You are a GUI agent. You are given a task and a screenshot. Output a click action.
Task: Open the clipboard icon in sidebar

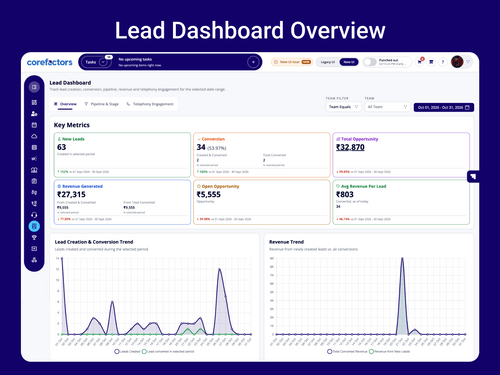pyautogui.click(x=34, y=181)
